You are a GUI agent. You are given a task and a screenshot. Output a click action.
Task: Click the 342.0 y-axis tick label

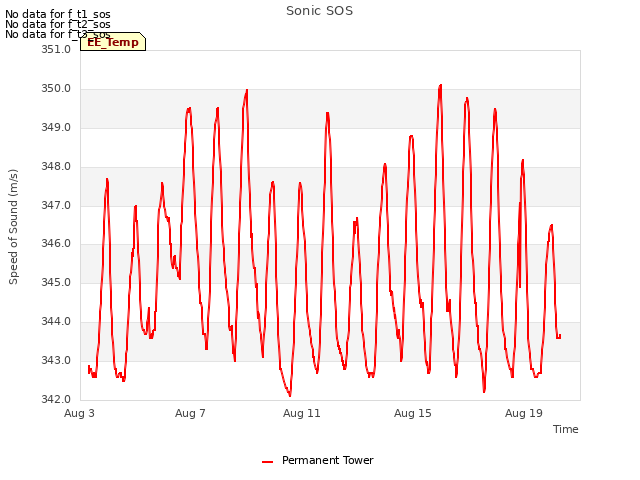pos(56,399)
